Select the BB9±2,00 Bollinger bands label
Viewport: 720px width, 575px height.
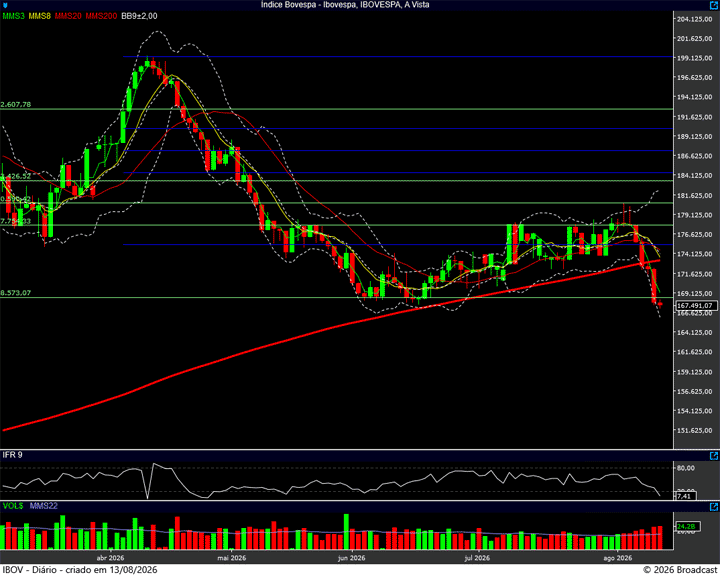click(139, 16)
